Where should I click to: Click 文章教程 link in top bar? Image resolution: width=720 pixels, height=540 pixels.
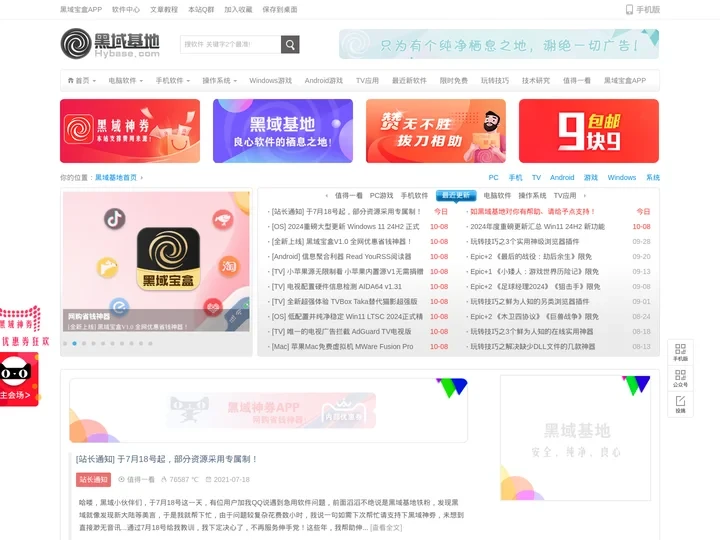pyautogui.click(x=164, y=9)
